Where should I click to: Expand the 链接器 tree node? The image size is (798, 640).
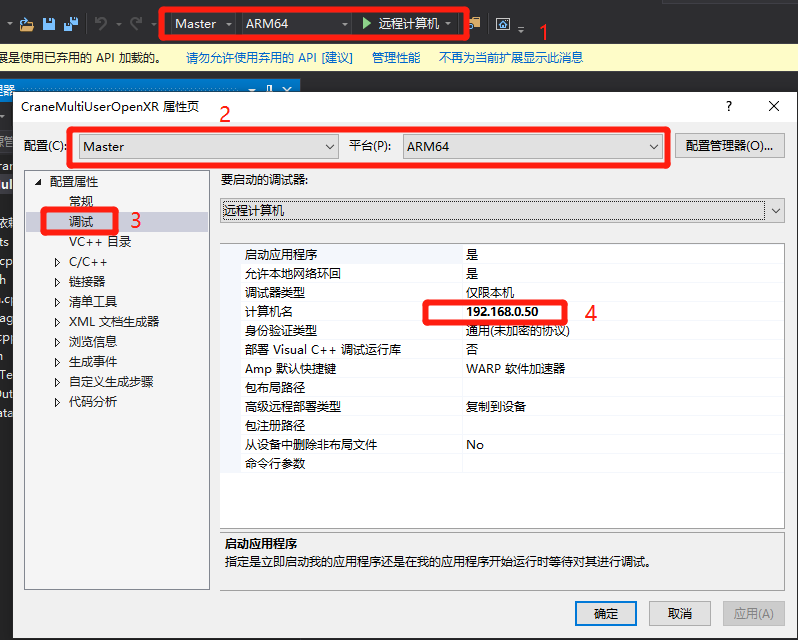pyautogui.click(x=57, y=282)
